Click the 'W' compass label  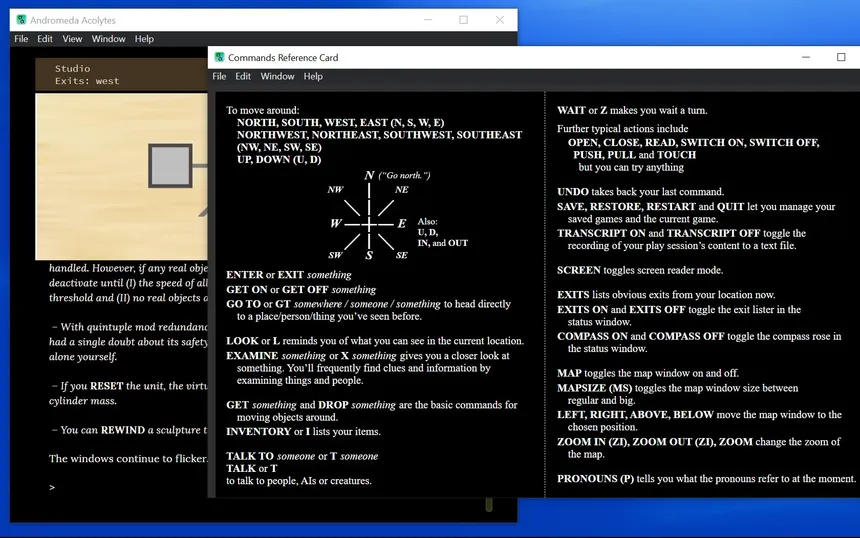pyautogui.click(x=336, y=223)
